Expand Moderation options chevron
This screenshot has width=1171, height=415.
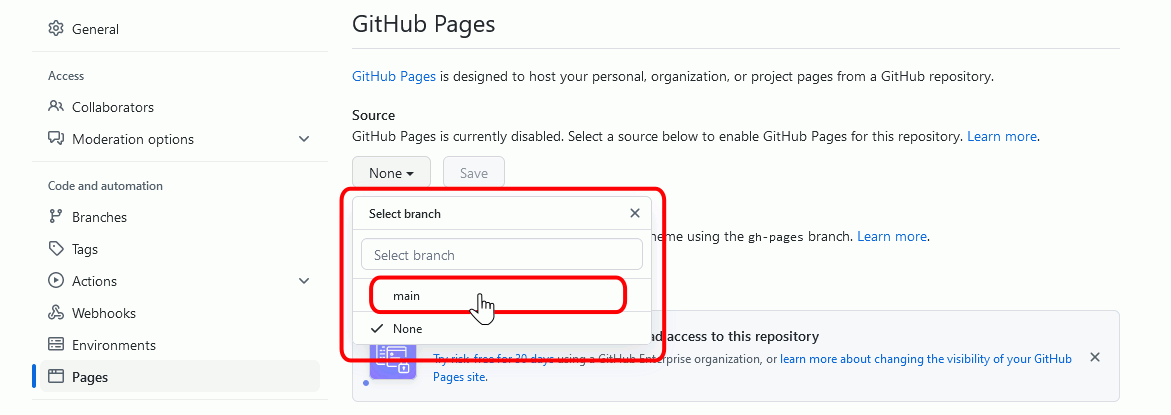point(303,139)
